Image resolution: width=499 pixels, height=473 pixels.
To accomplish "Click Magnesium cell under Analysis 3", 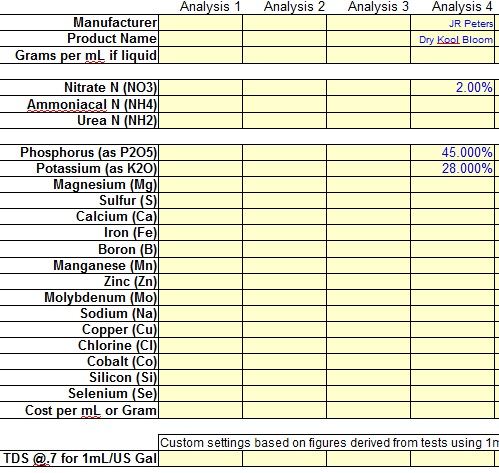I will point(369,185).
